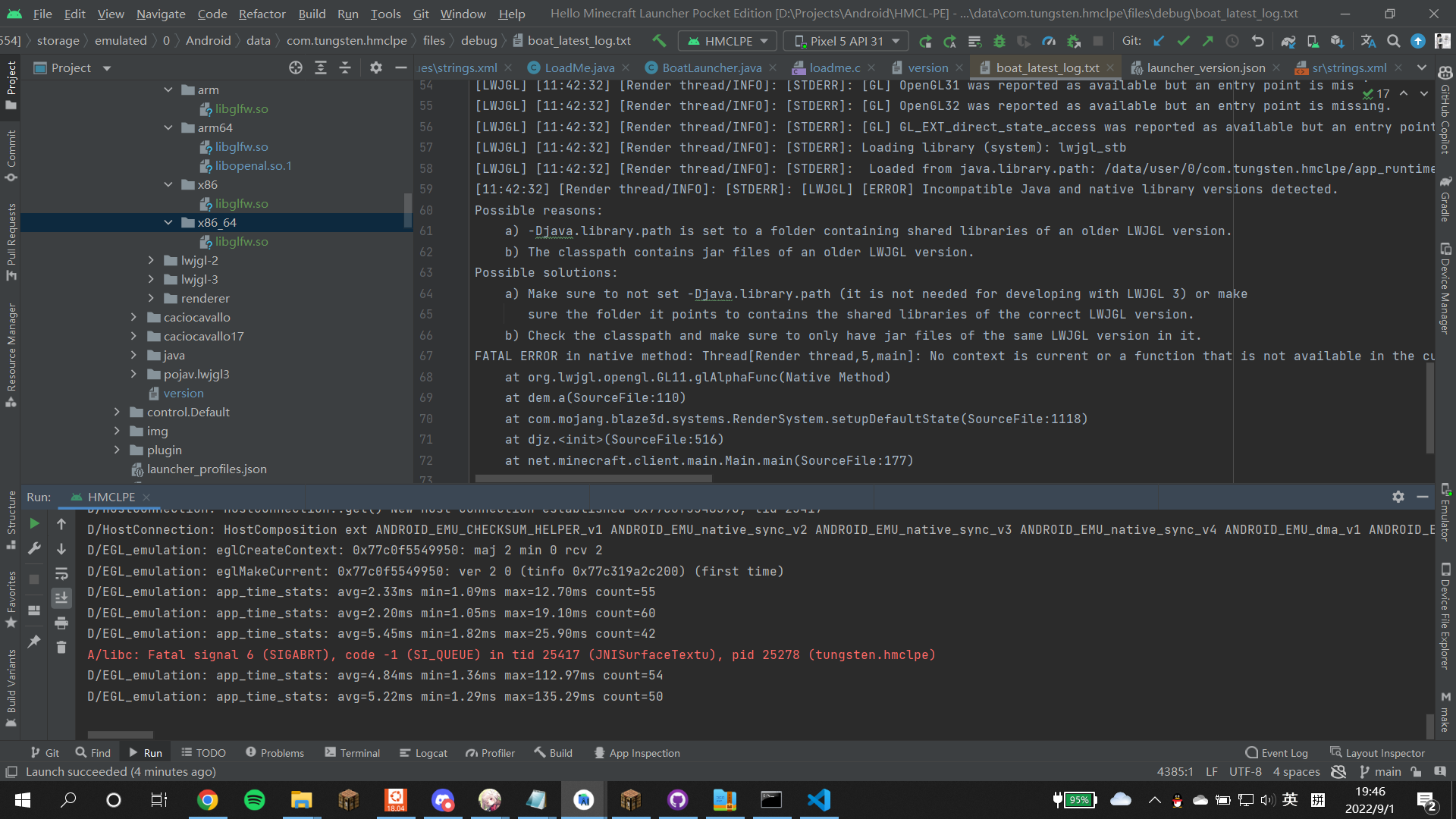
Task: Clear all Run console output with trash icon
Action: (x=61, y=647)
